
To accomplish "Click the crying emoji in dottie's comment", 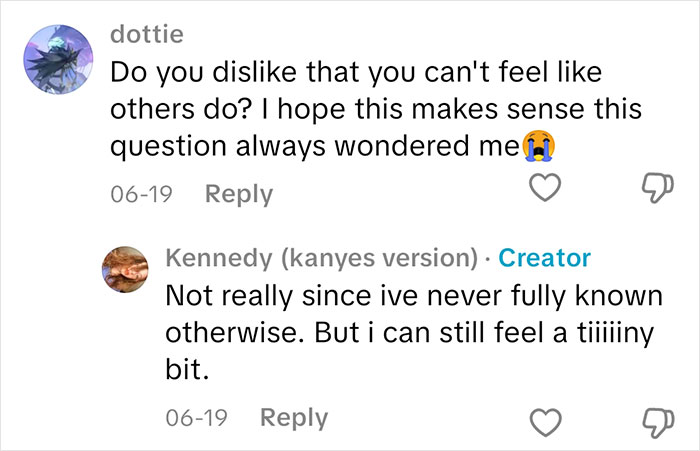I will (x=539, y=147).
